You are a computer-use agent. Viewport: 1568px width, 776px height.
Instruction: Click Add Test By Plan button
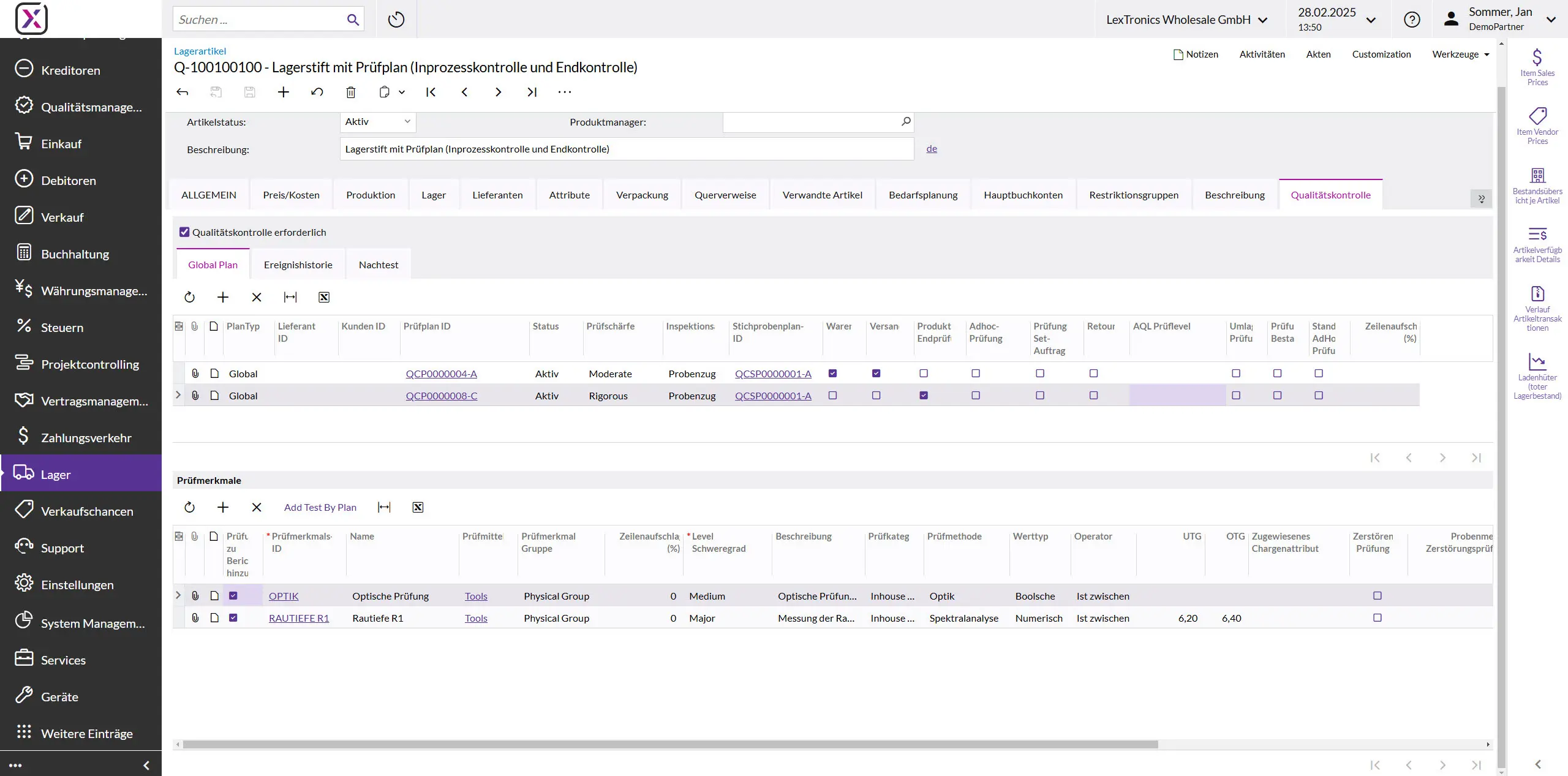coord(320,507)
